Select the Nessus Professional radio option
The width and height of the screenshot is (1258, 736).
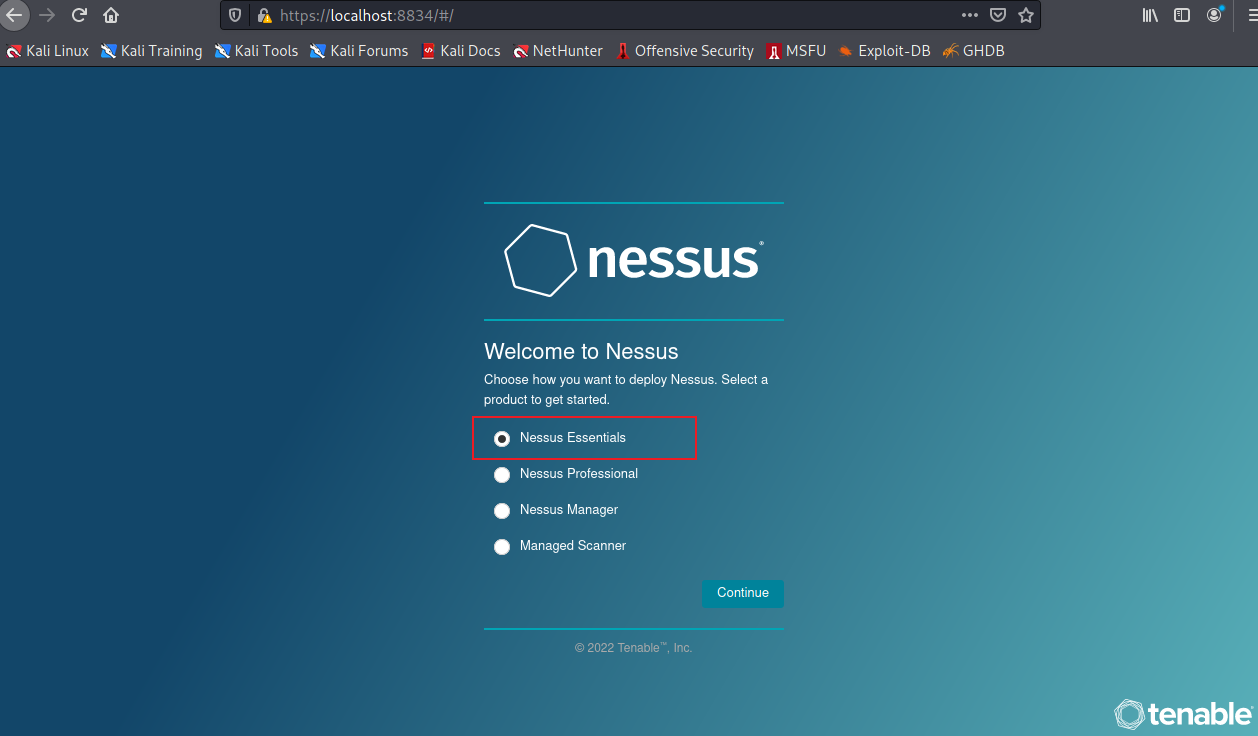coord(502,474)
